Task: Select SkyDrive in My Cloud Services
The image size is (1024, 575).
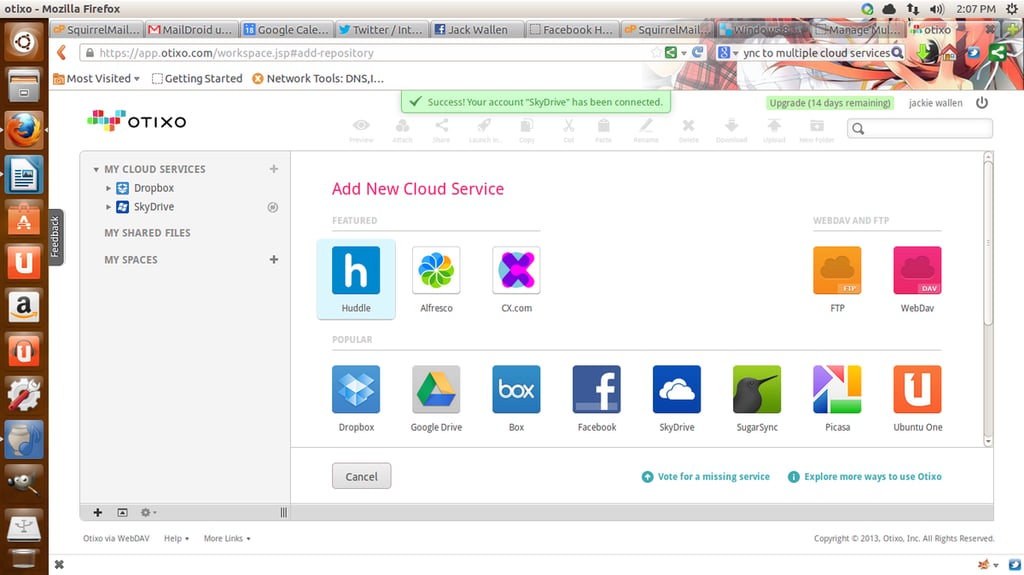Action: pos(153,207)
